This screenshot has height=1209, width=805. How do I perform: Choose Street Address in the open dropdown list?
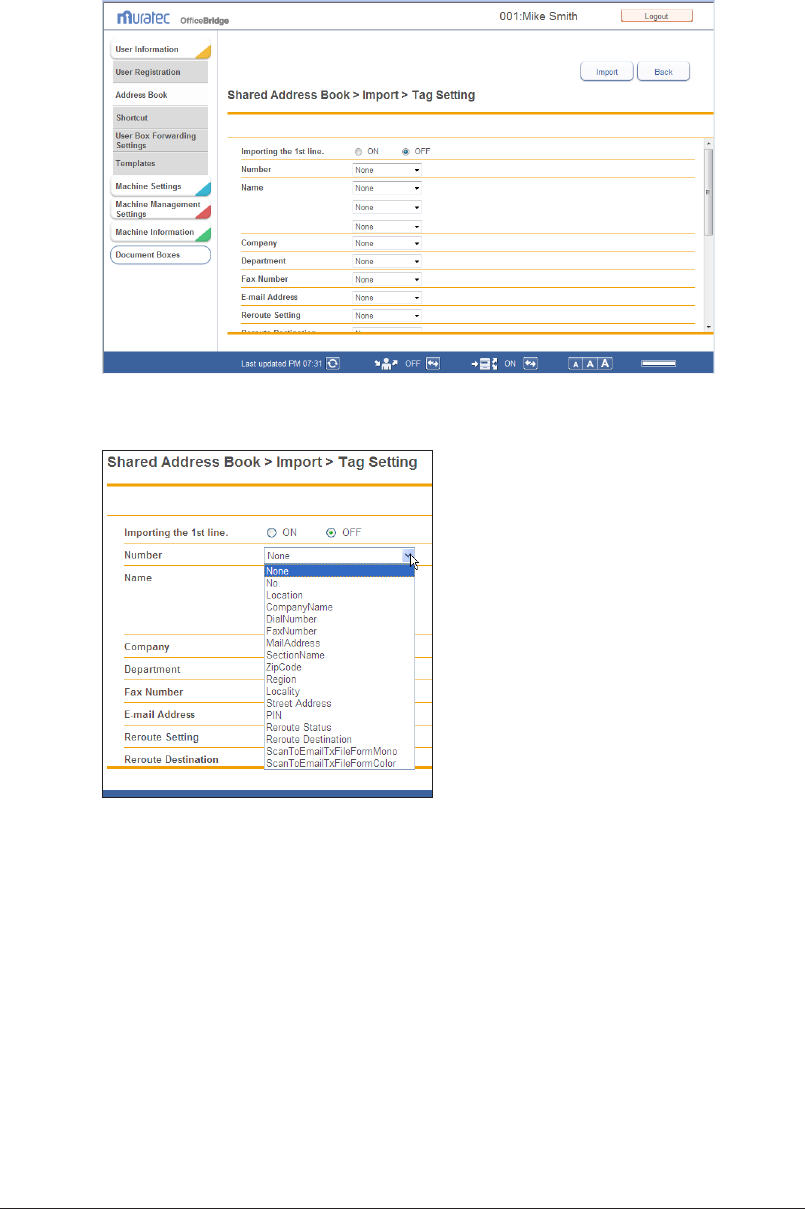point(339,703)
